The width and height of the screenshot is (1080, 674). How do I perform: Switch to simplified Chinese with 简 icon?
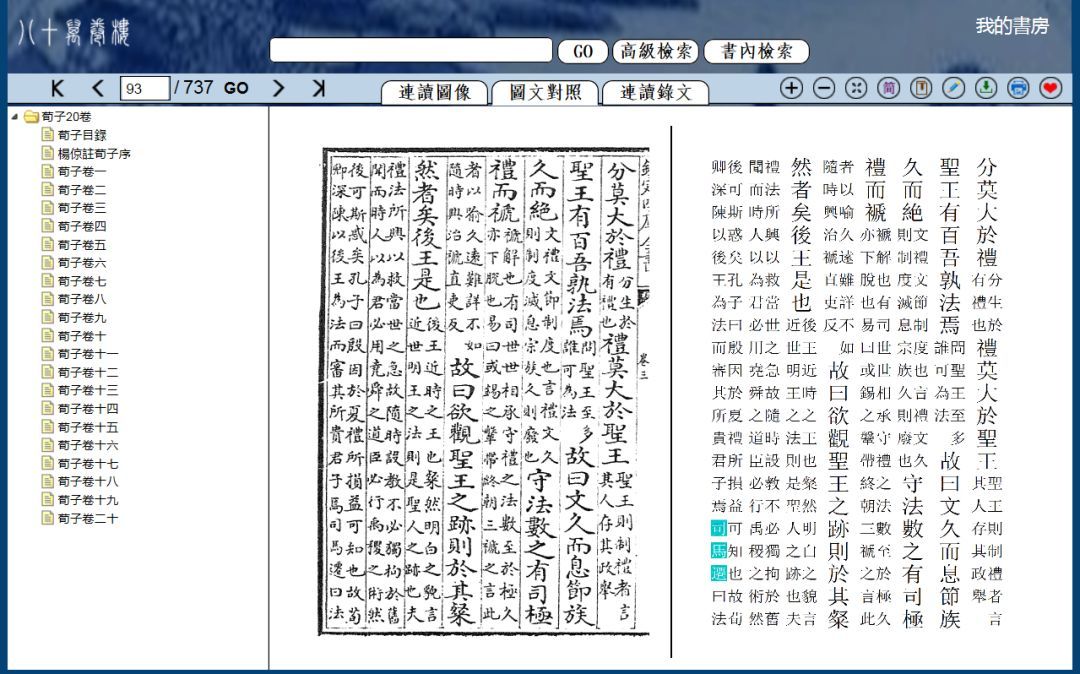[x=888, y=88]
